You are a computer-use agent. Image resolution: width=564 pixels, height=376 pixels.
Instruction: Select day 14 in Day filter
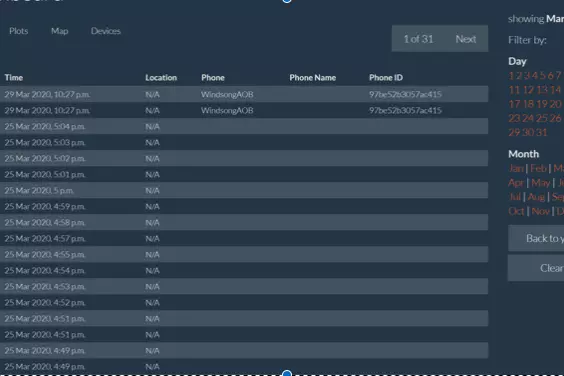(x=555, y=90)
